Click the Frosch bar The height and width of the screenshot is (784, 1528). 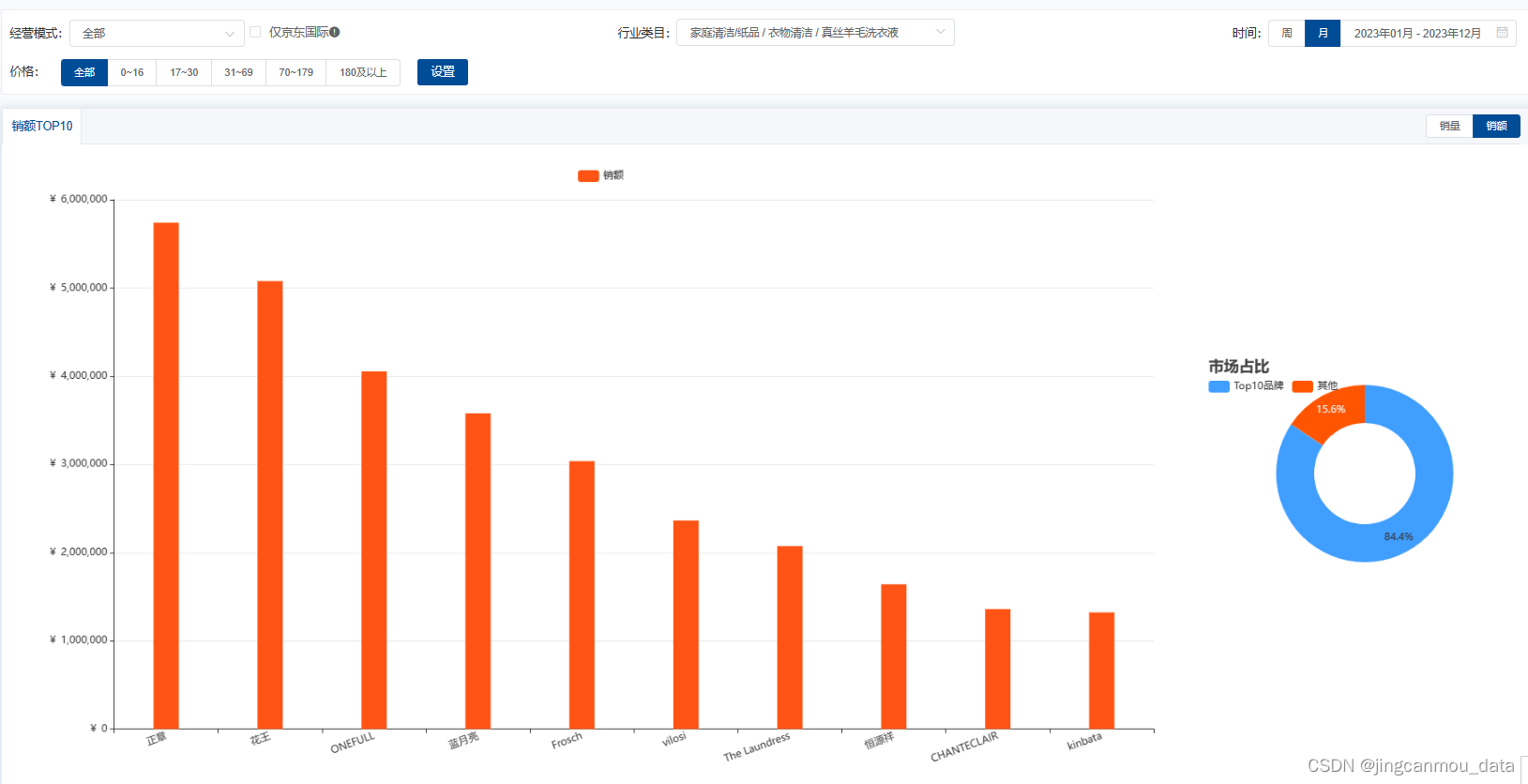[x=582, y=595]
